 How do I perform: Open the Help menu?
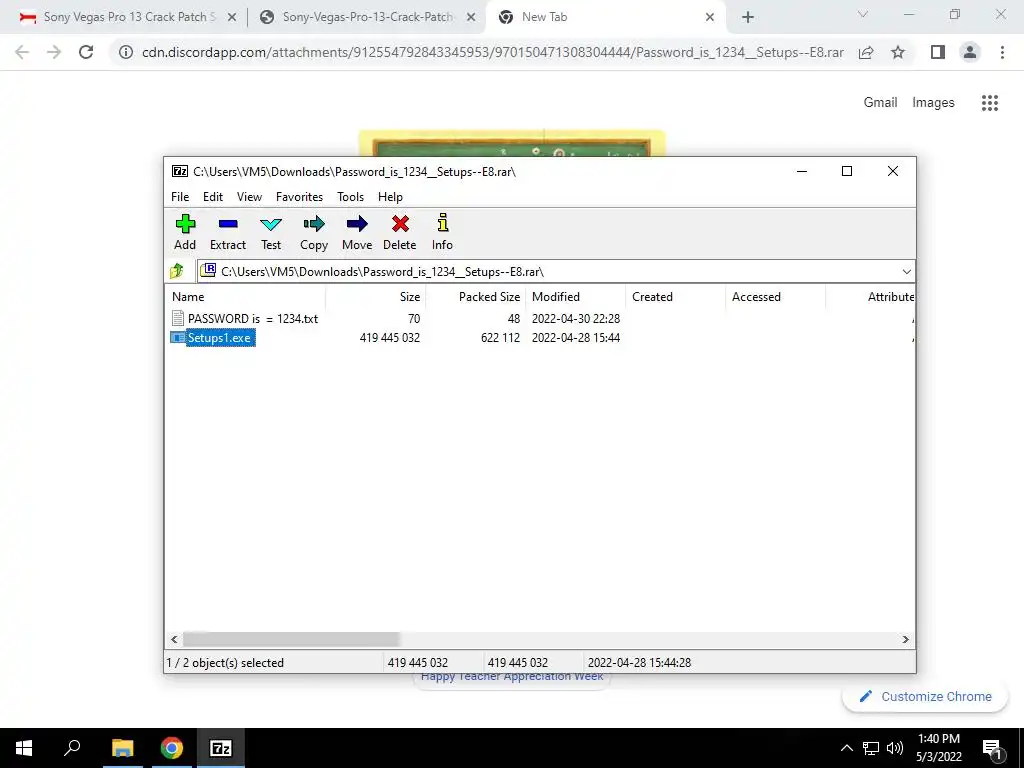390,197
